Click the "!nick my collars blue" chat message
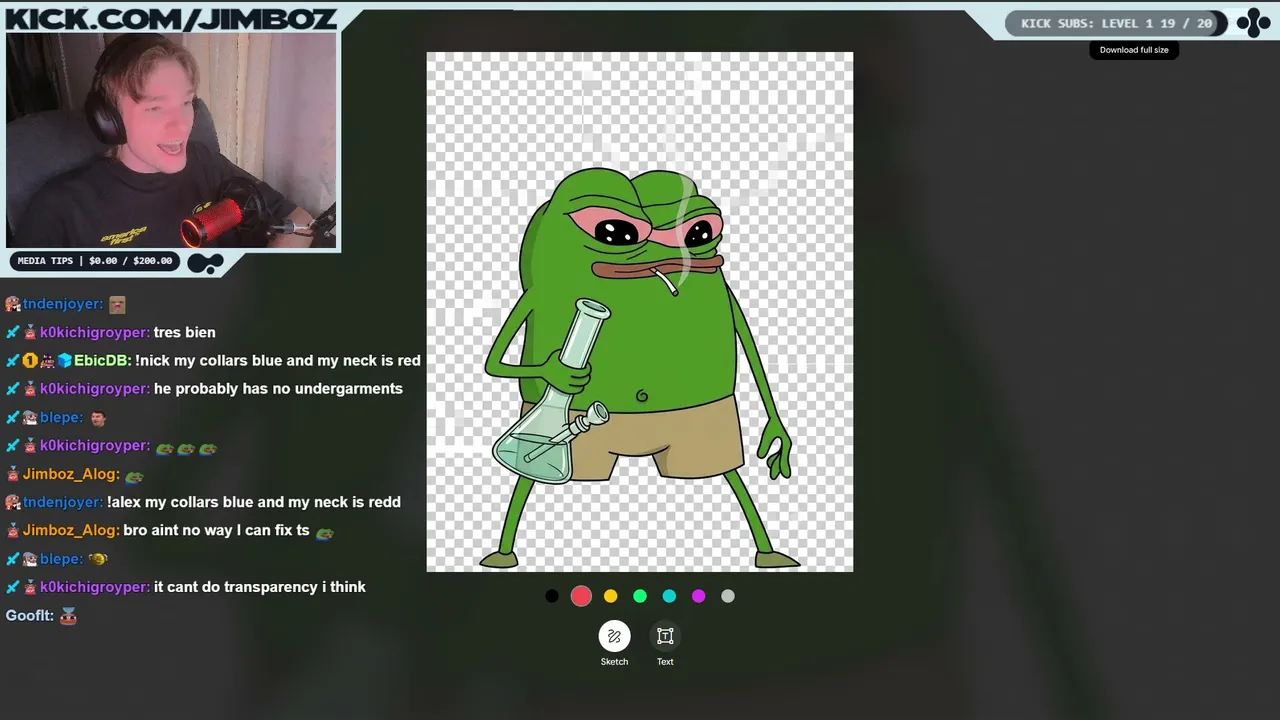The image size is (1280, 720). 278,360
